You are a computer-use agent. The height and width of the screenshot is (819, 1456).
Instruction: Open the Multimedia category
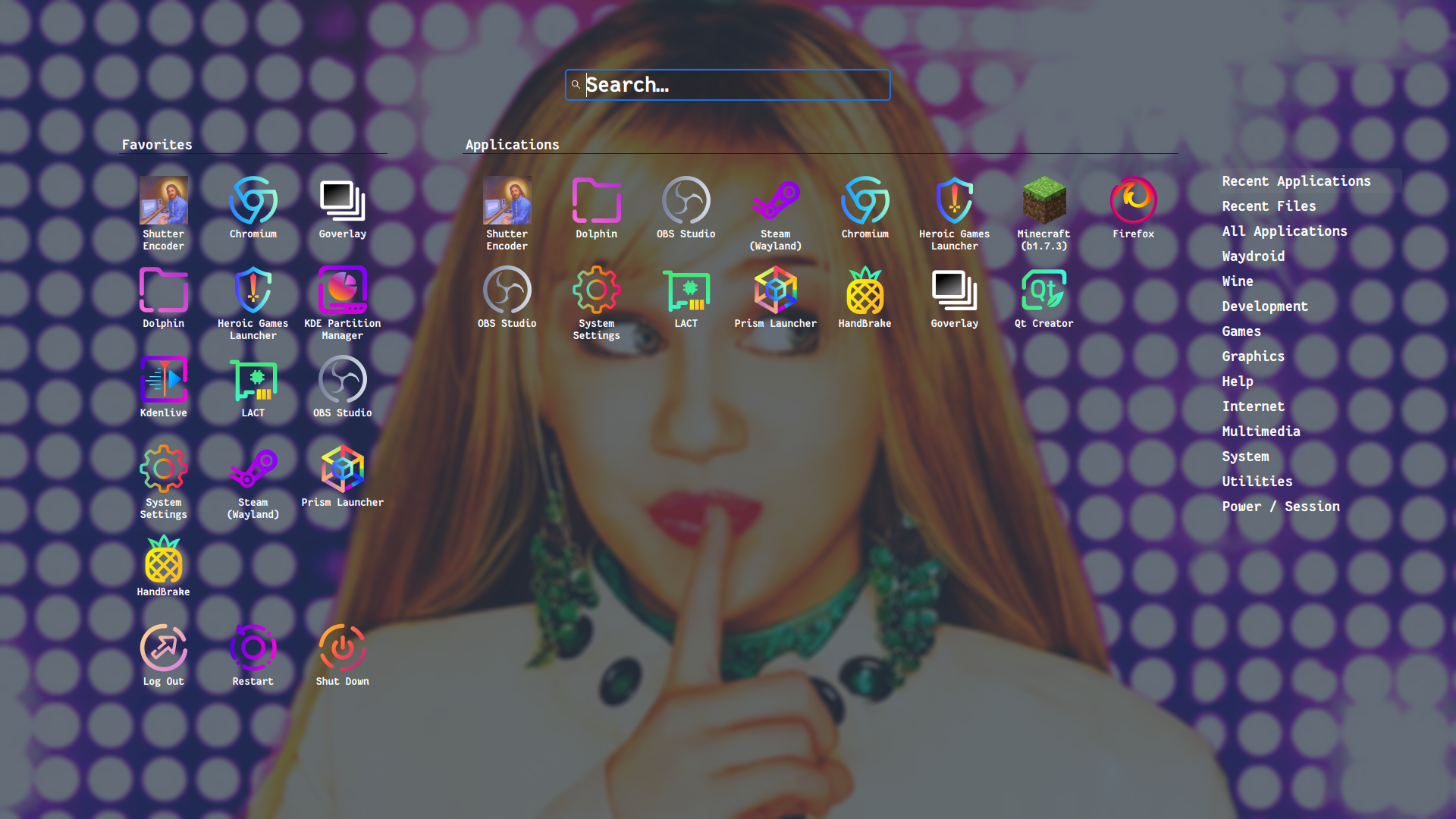pyautogui.click(x=1260, y=431)
